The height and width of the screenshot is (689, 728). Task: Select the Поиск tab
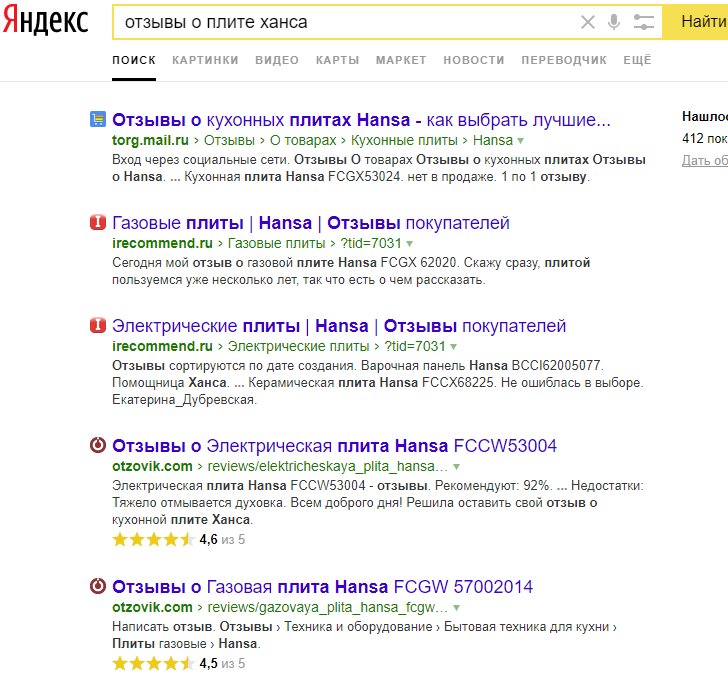click(134, 60)
